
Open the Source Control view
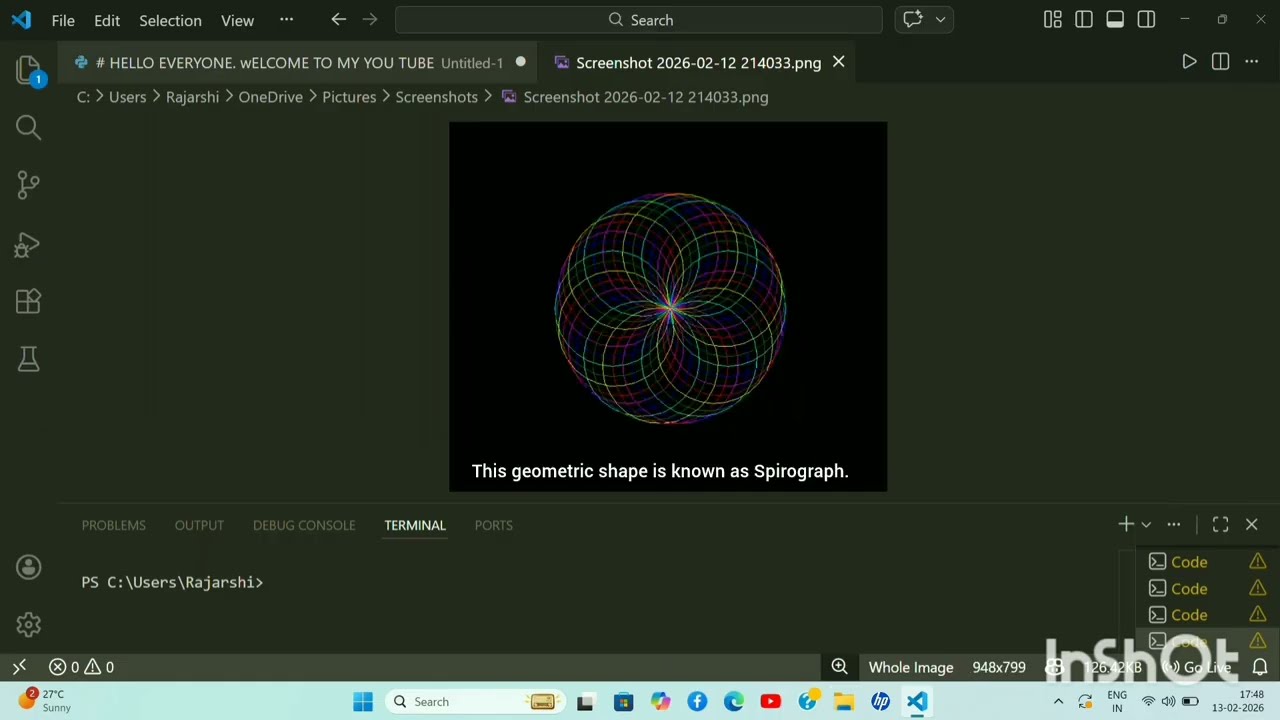point(28,184)
